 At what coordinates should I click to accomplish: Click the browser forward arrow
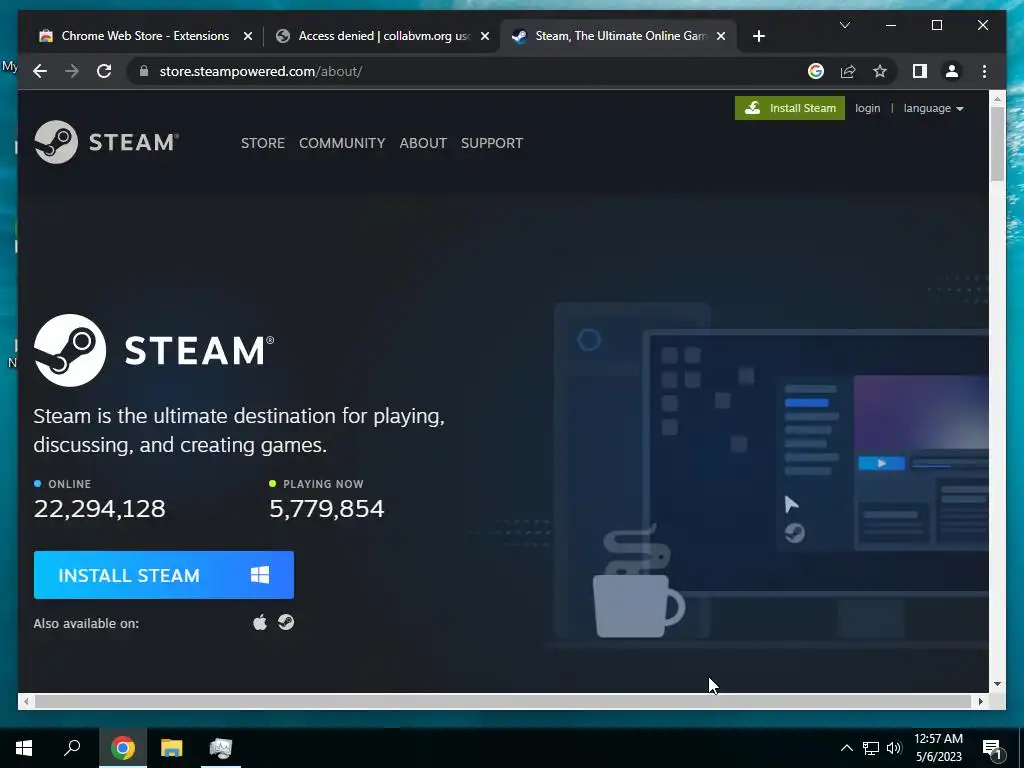[72, 71]
